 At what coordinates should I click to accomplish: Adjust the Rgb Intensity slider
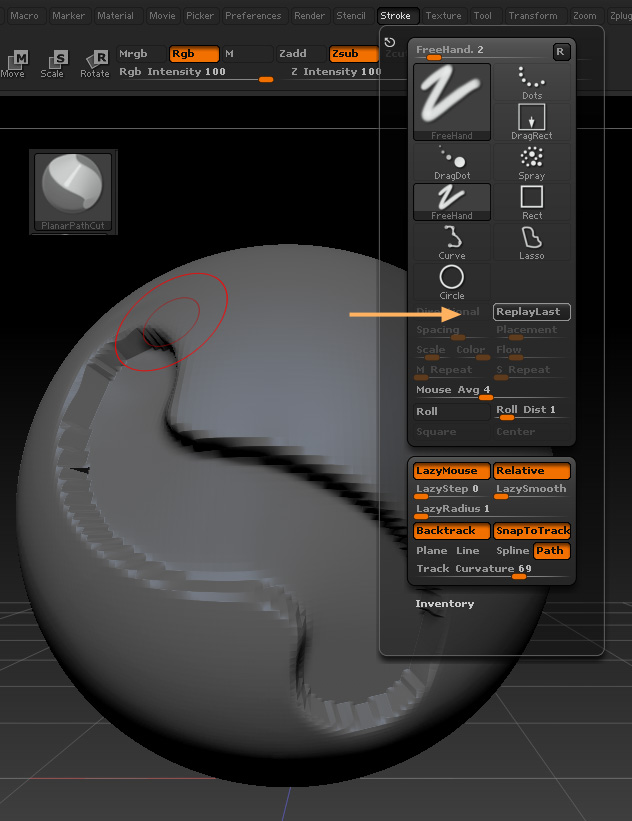pos(196,73)
